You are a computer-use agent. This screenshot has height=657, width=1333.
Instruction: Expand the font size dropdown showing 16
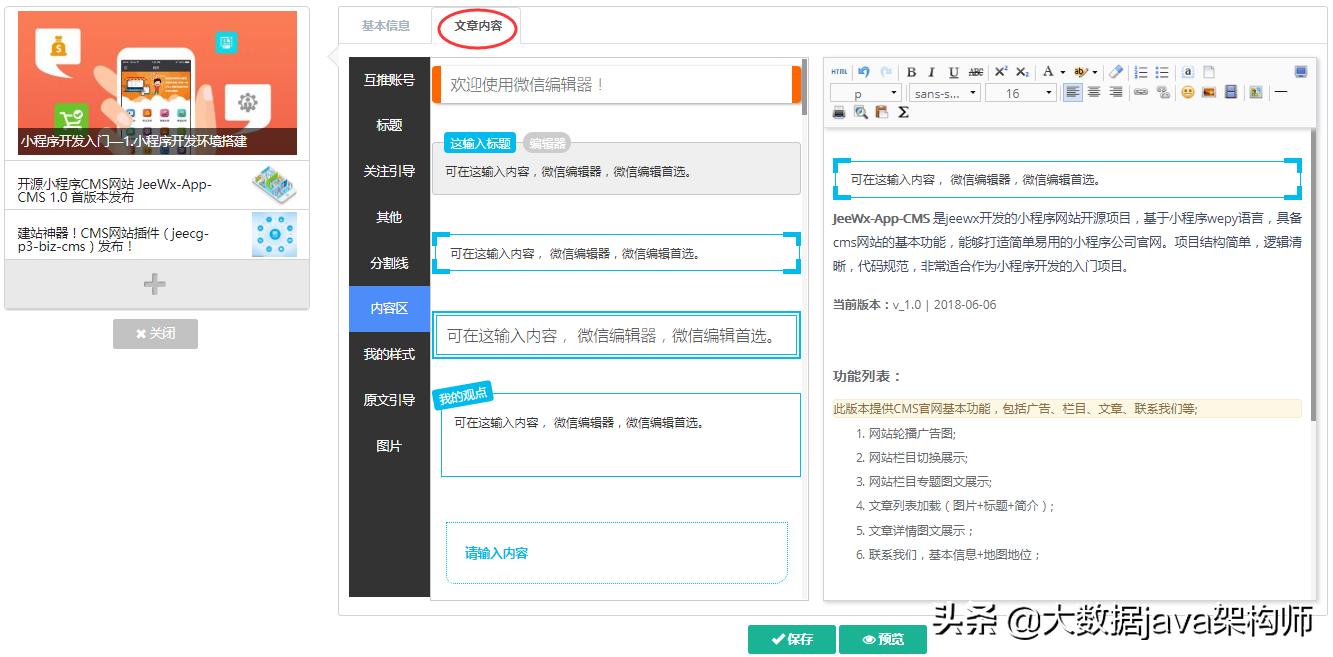click(x=1018, y=93)
